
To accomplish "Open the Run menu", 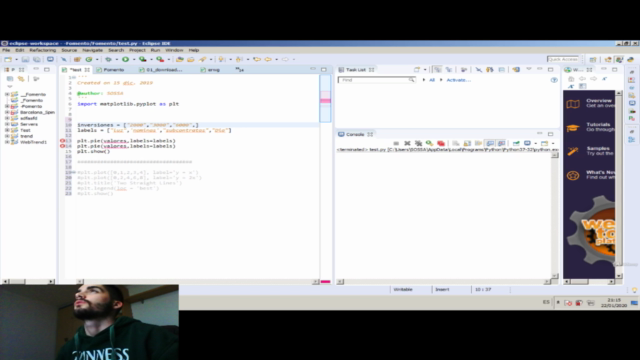I will point(155,50).
